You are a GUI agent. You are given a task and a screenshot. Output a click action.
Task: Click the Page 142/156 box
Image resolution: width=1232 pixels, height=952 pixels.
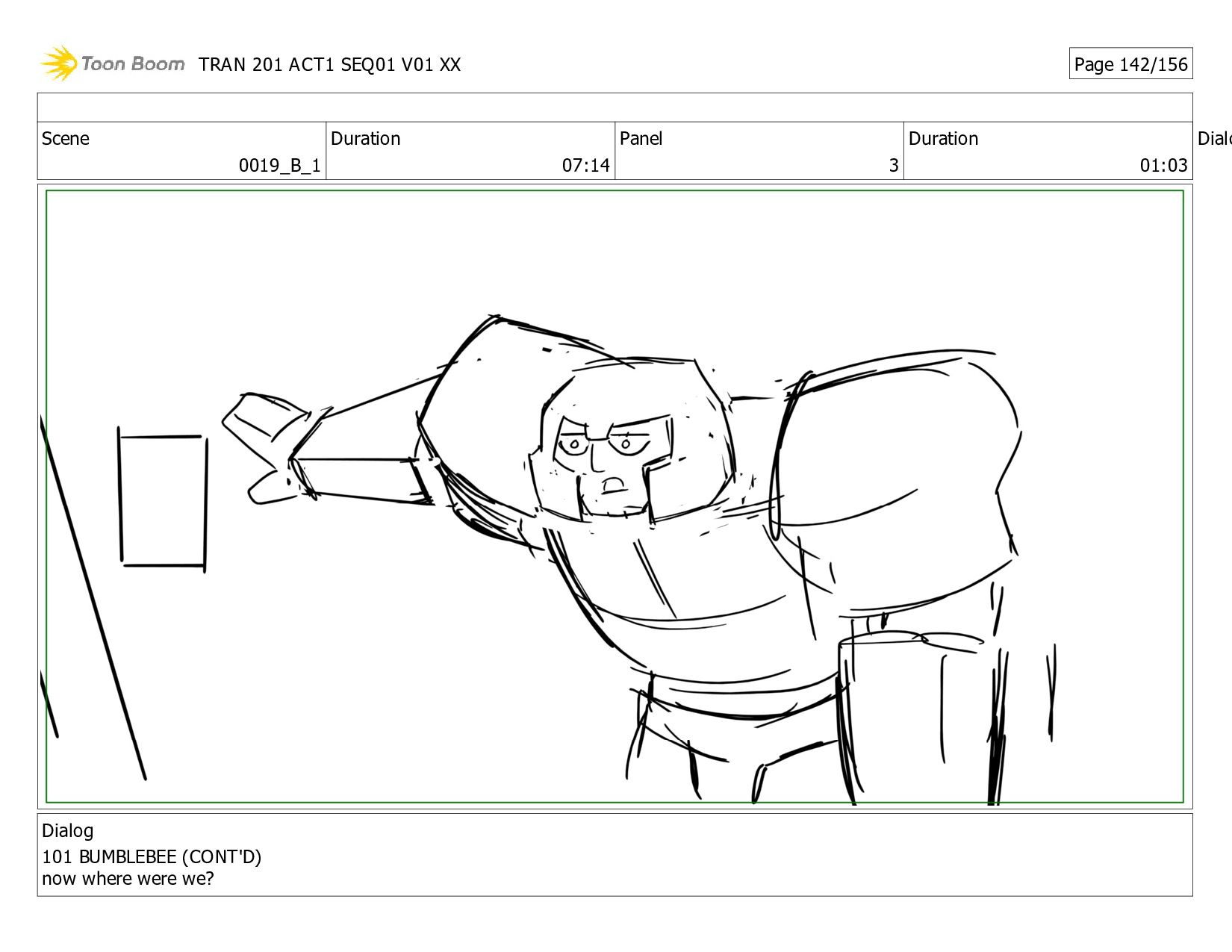click(x=1130, y=64)
